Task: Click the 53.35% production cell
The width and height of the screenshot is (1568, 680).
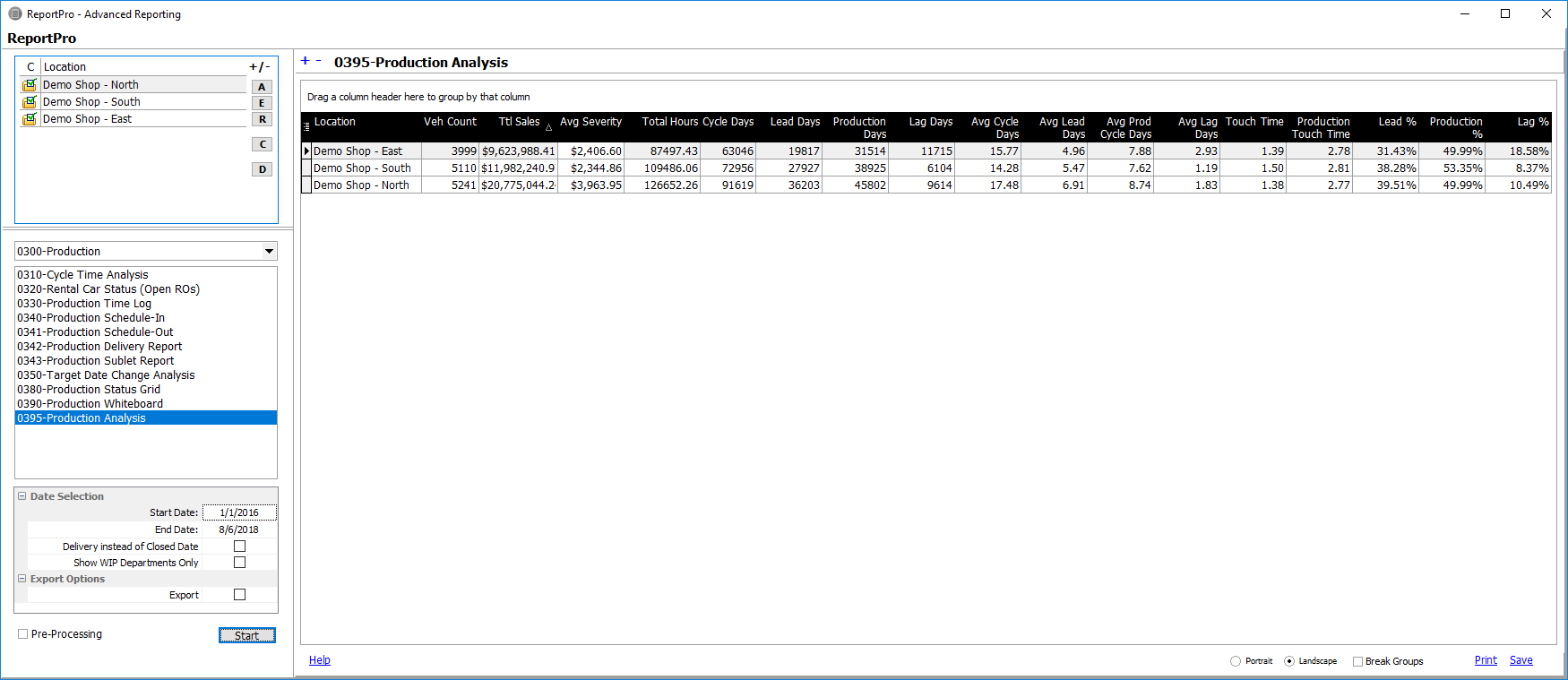Action: [x=1452, y=168]
